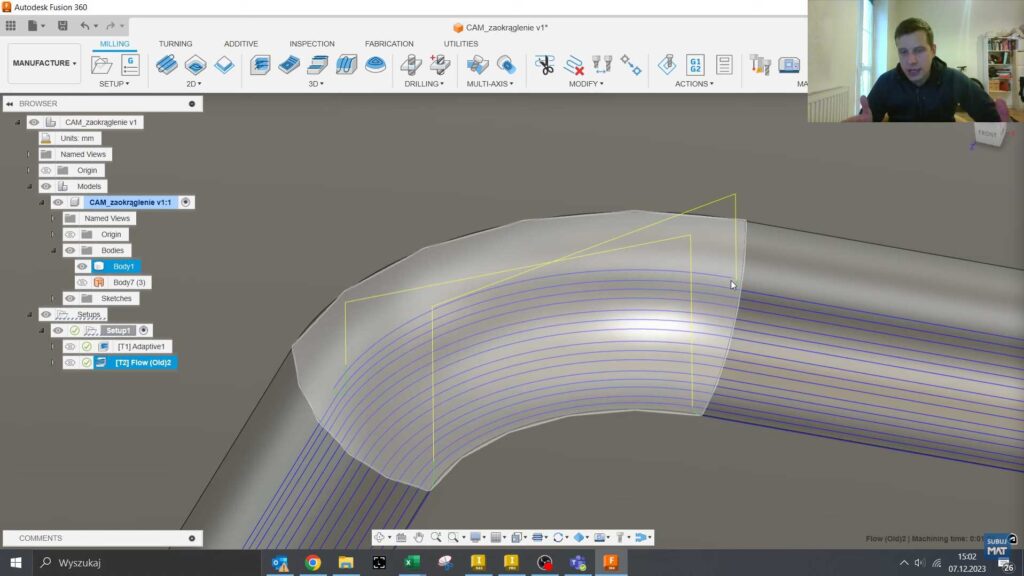The image size is (1024, 576).
Task: Toggle visibility of Body1
Action: coord(82,266)
